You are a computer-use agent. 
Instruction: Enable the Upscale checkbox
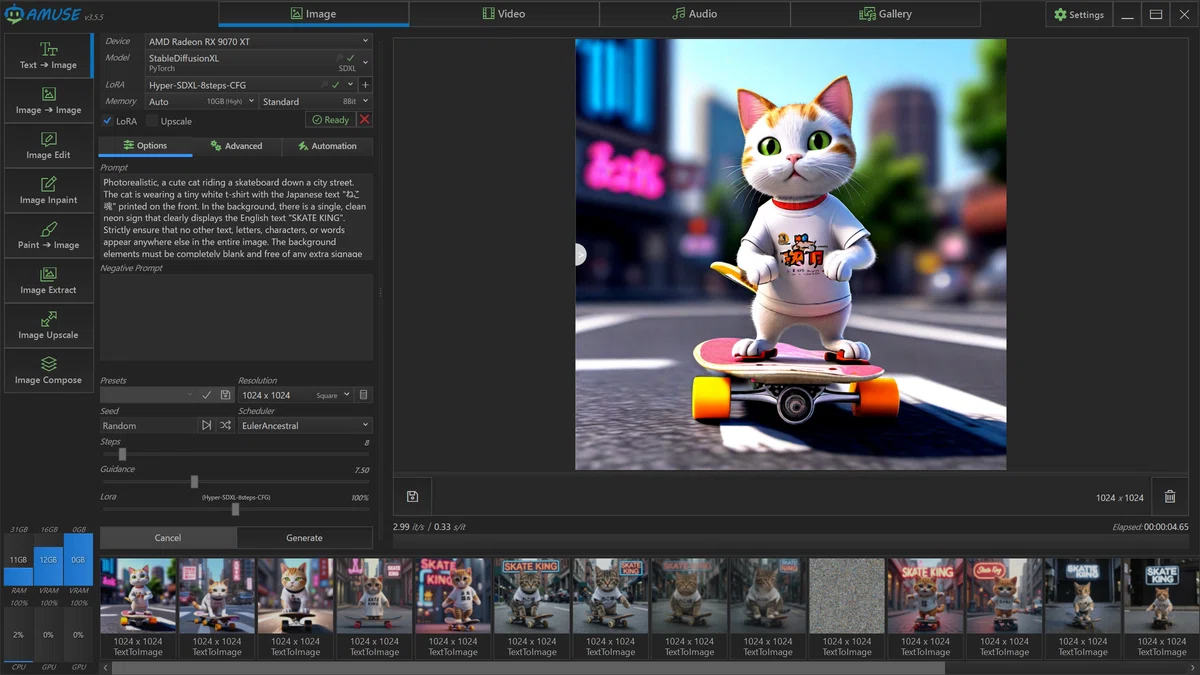152,121
